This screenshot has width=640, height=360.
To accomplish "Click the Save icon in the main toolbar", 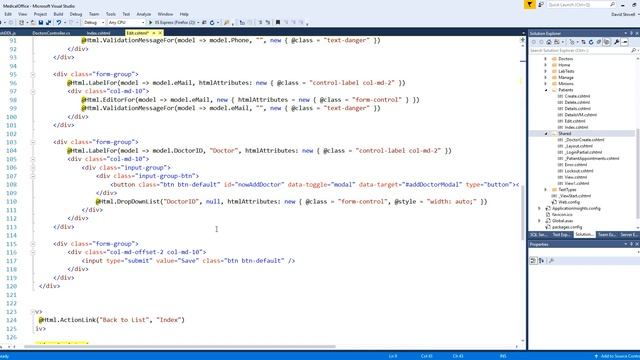I will [41, 22].
